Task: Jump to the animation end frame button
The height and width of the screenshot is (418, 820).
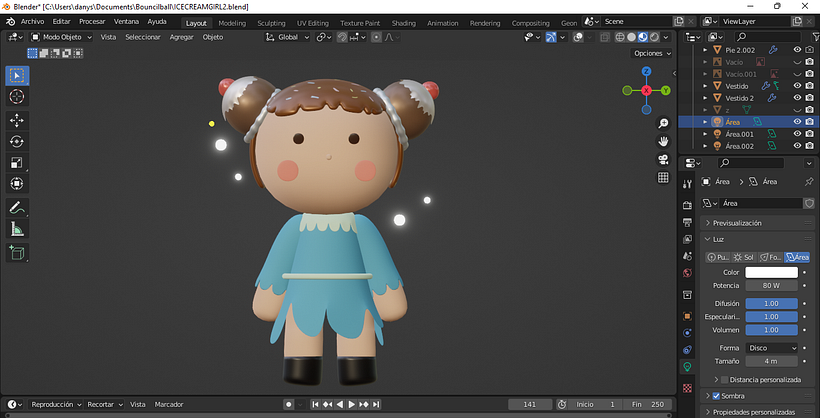Action: coord(375,404)
